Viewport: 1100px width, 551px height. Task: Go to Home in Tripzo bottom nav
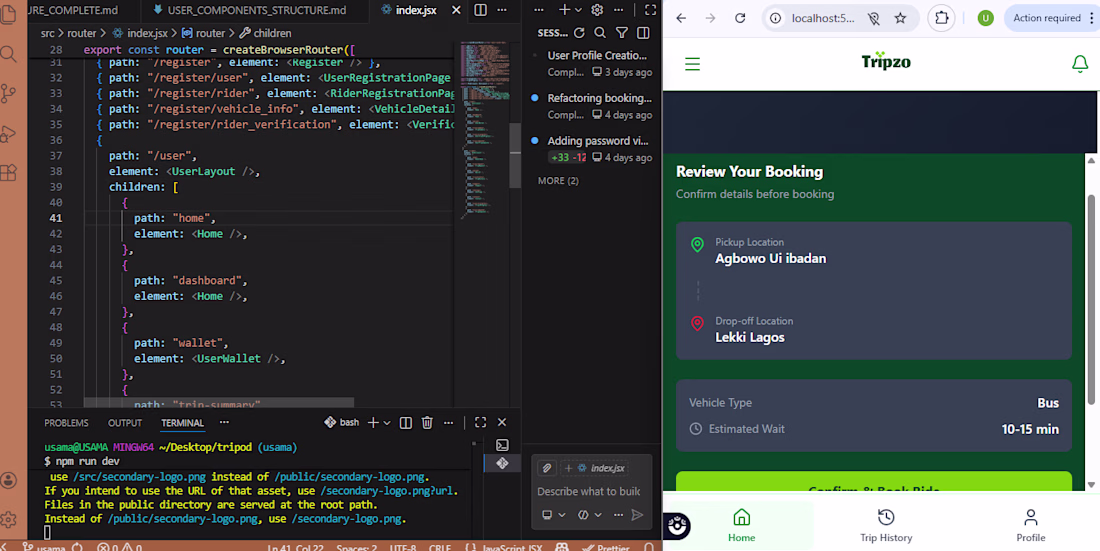(742, 526)
